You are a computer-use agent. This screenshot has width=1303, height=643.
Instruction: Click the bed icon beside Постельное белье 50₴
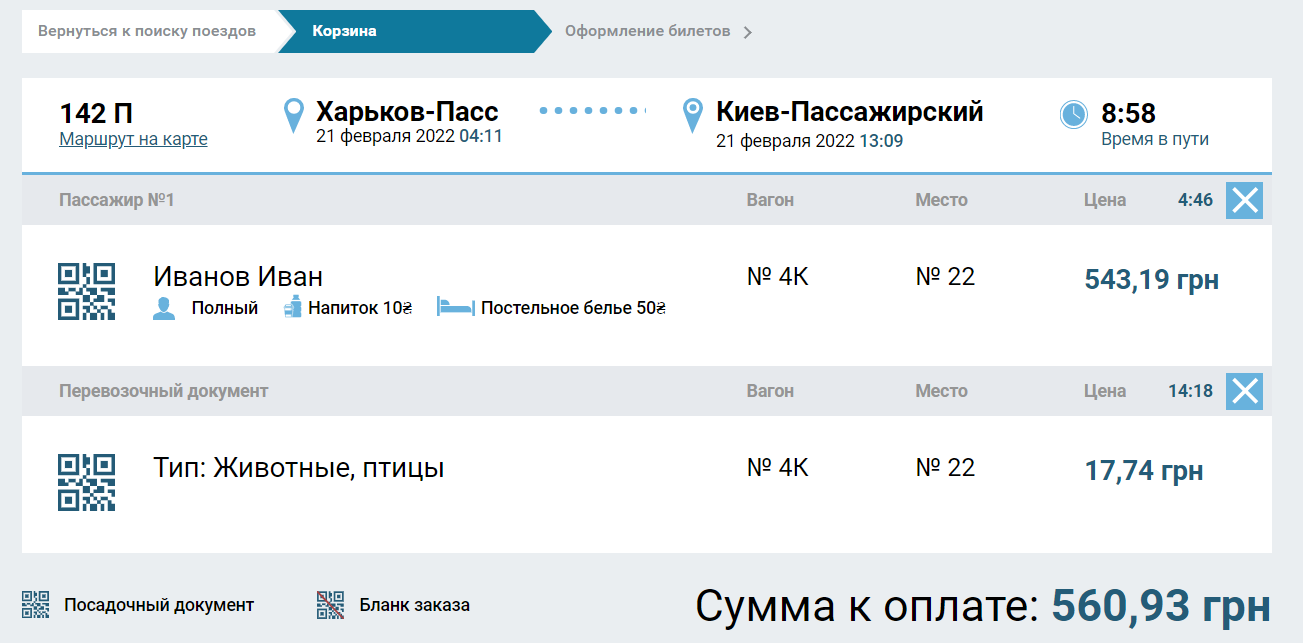coord(456,308)
